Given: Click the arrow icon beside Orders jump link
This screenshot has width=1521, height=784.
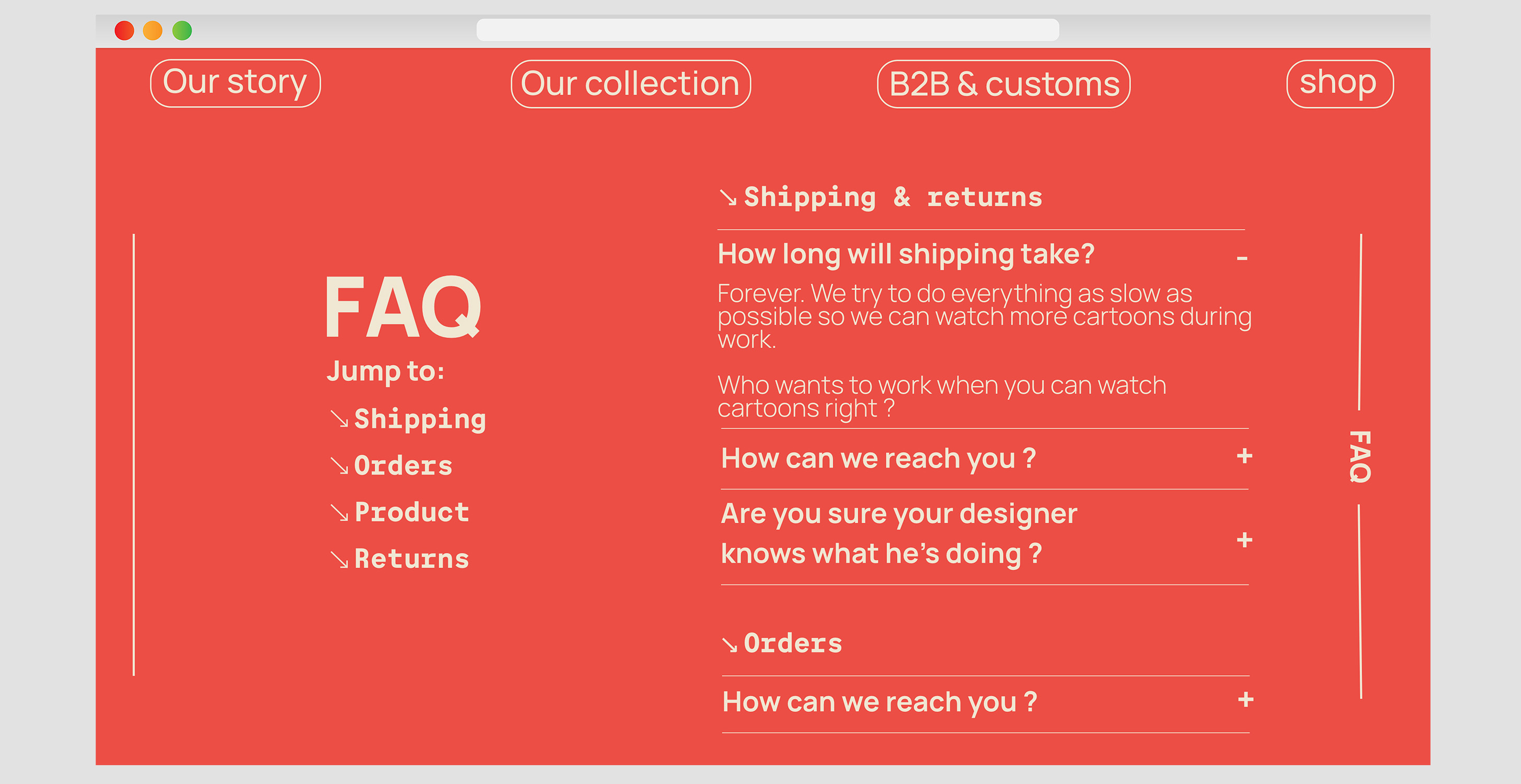Looking at the screenshot, I should 340,466.
